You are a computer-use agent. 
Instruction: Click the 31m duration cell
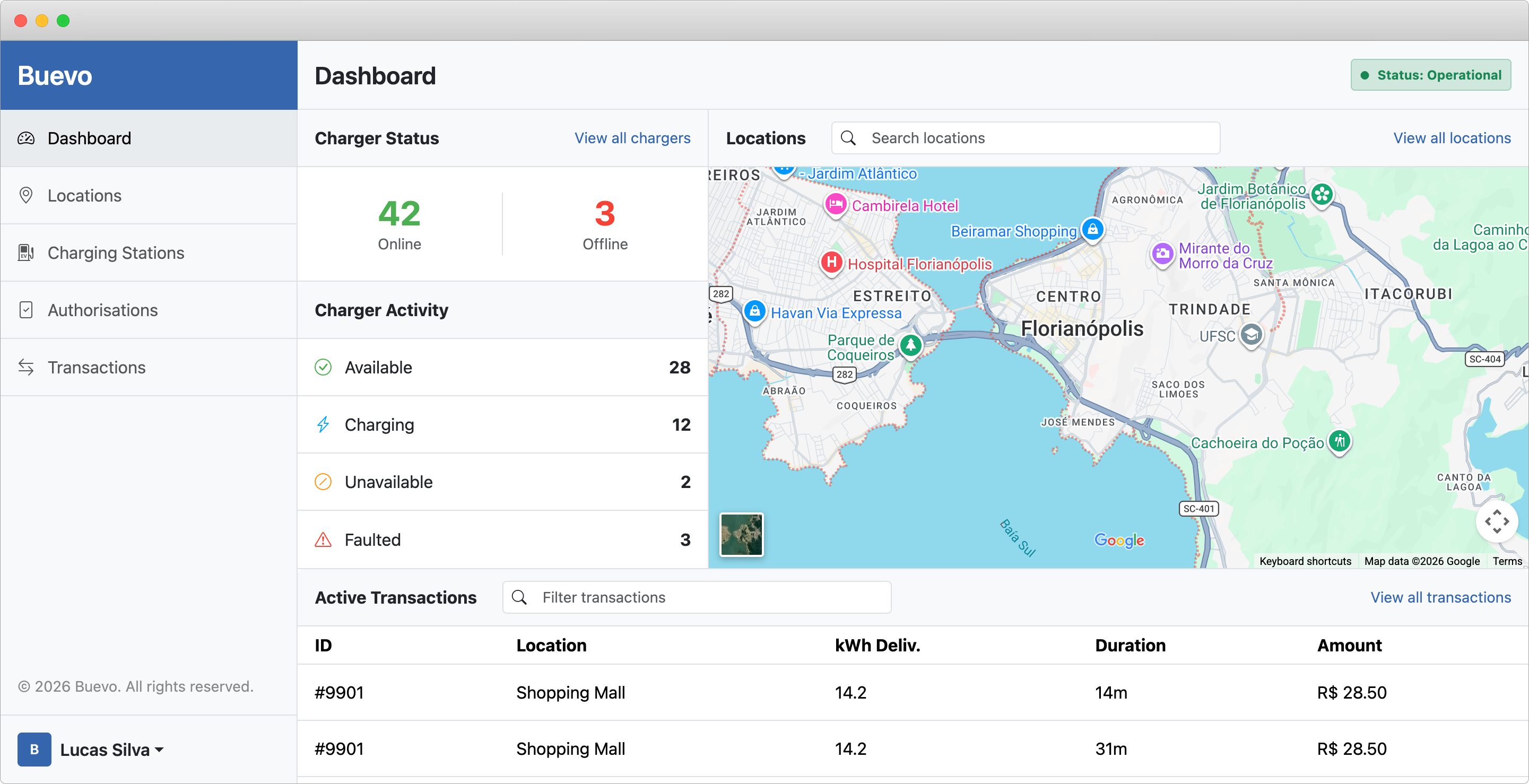click(x=1110, y=749)
